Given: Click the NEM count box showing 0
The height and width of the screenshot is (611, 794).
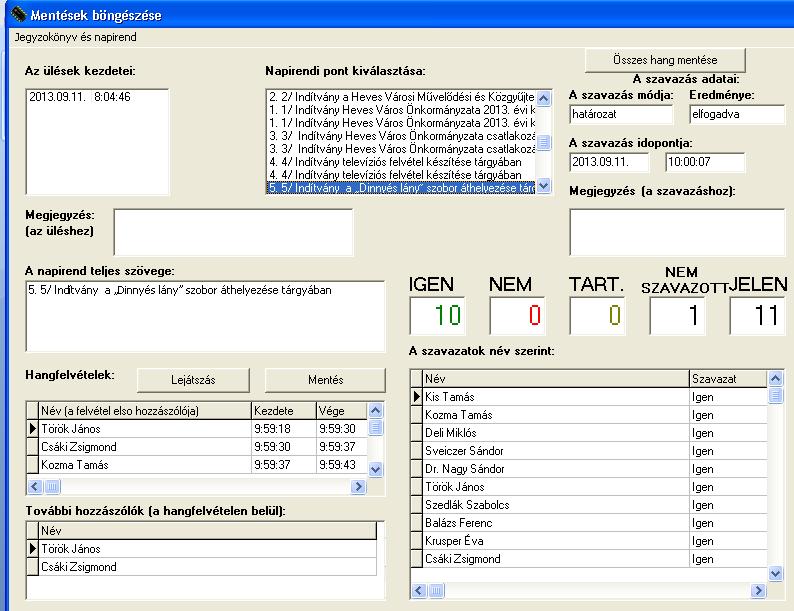Looking at the screenshot, I should [x=517, y=315].
